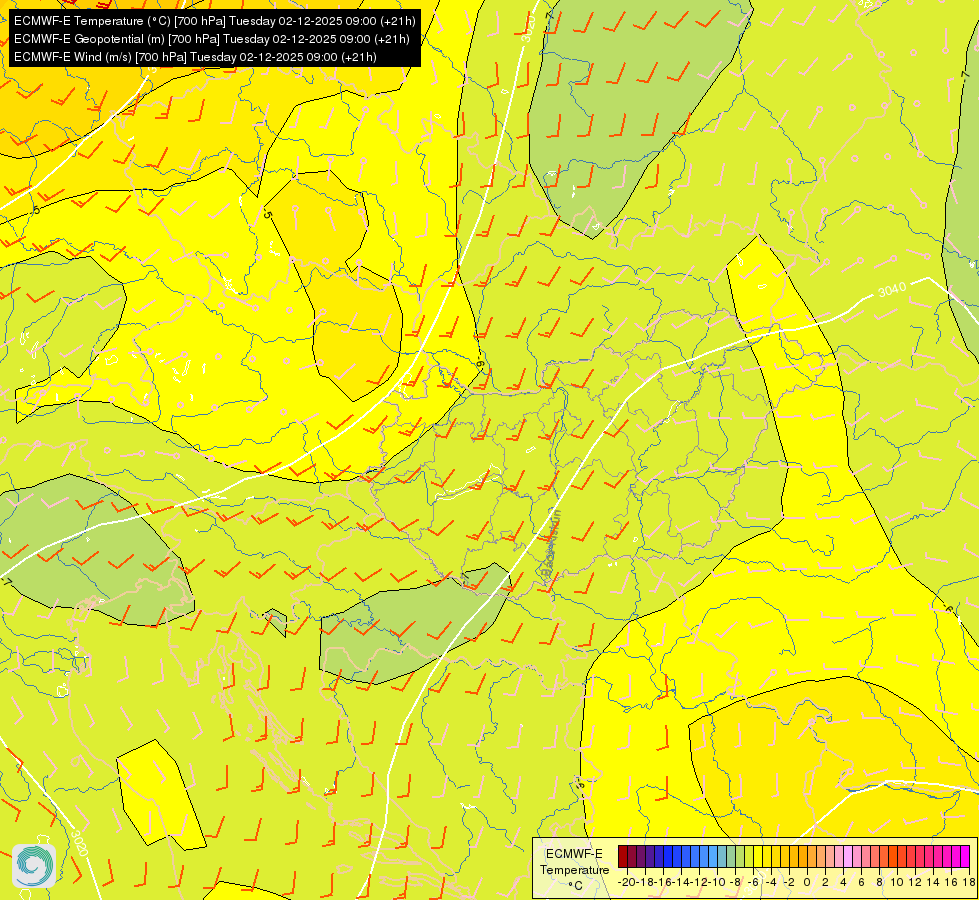Select the dark red -20 legend swatch
979x900 pixels.
point(622,856)
